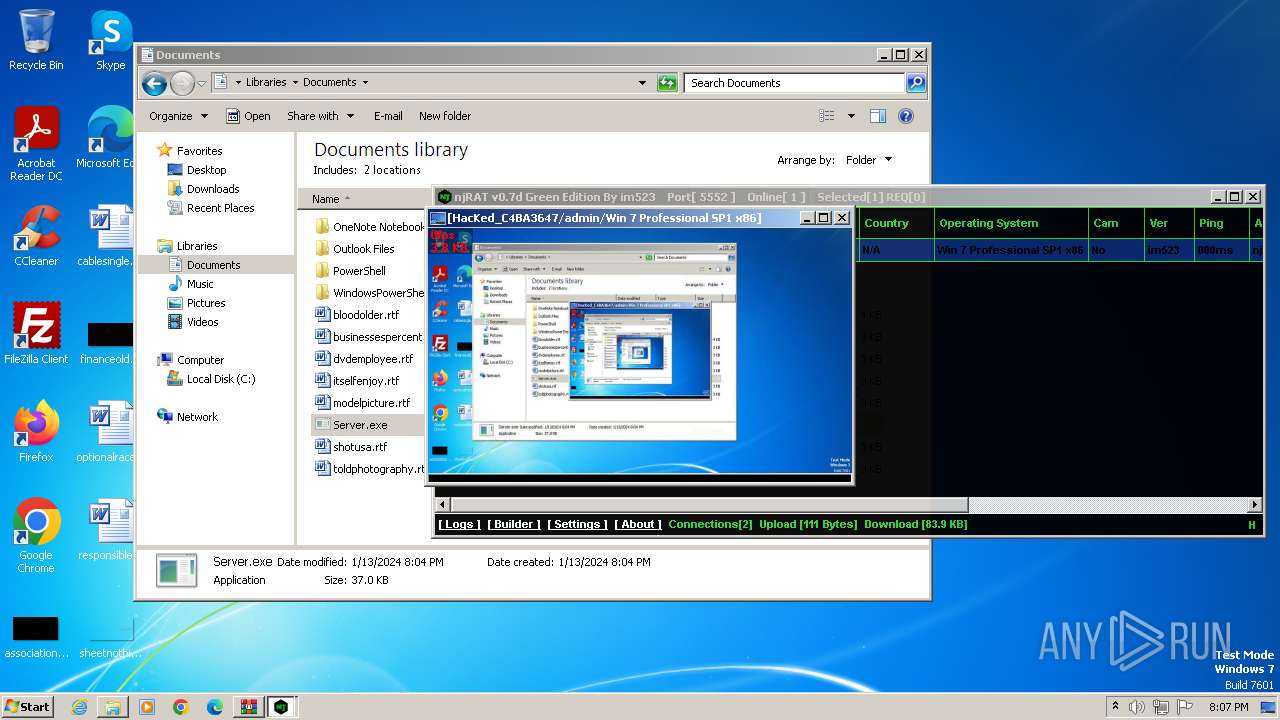Viewport: 1280px width, 720px height.
Task: Open the Action Center flag icon
Action: coord(1185,707)
